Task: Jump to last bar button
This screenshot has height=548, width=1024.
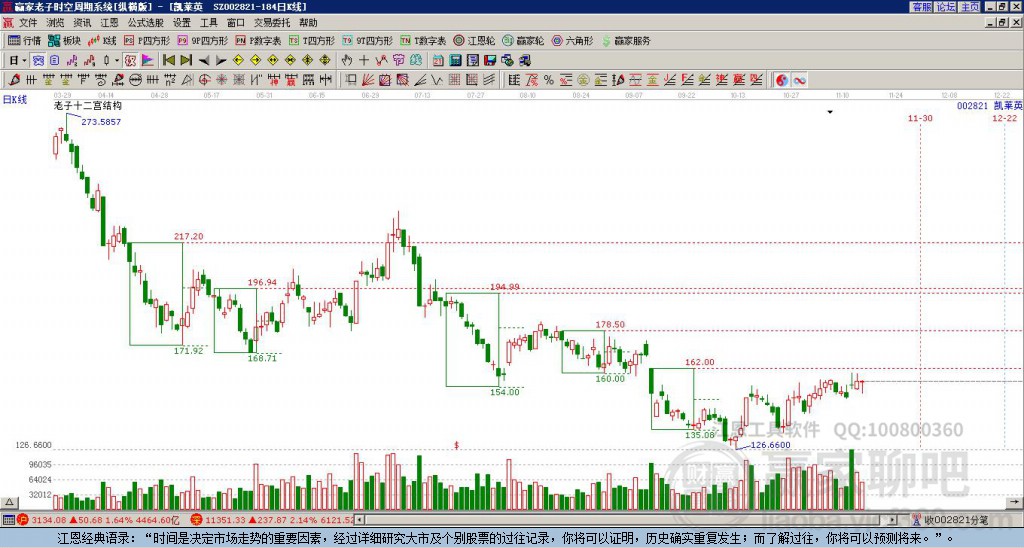Action: 186,60
